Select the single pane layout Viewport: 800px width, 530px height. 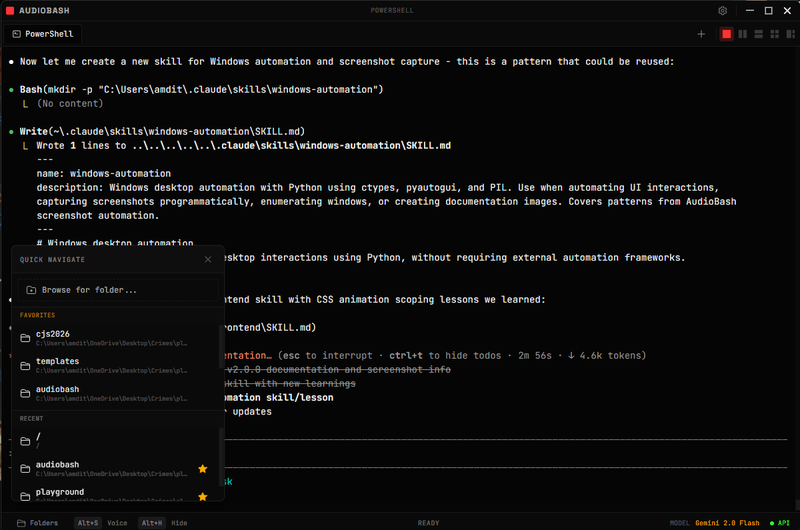[727, 34]
